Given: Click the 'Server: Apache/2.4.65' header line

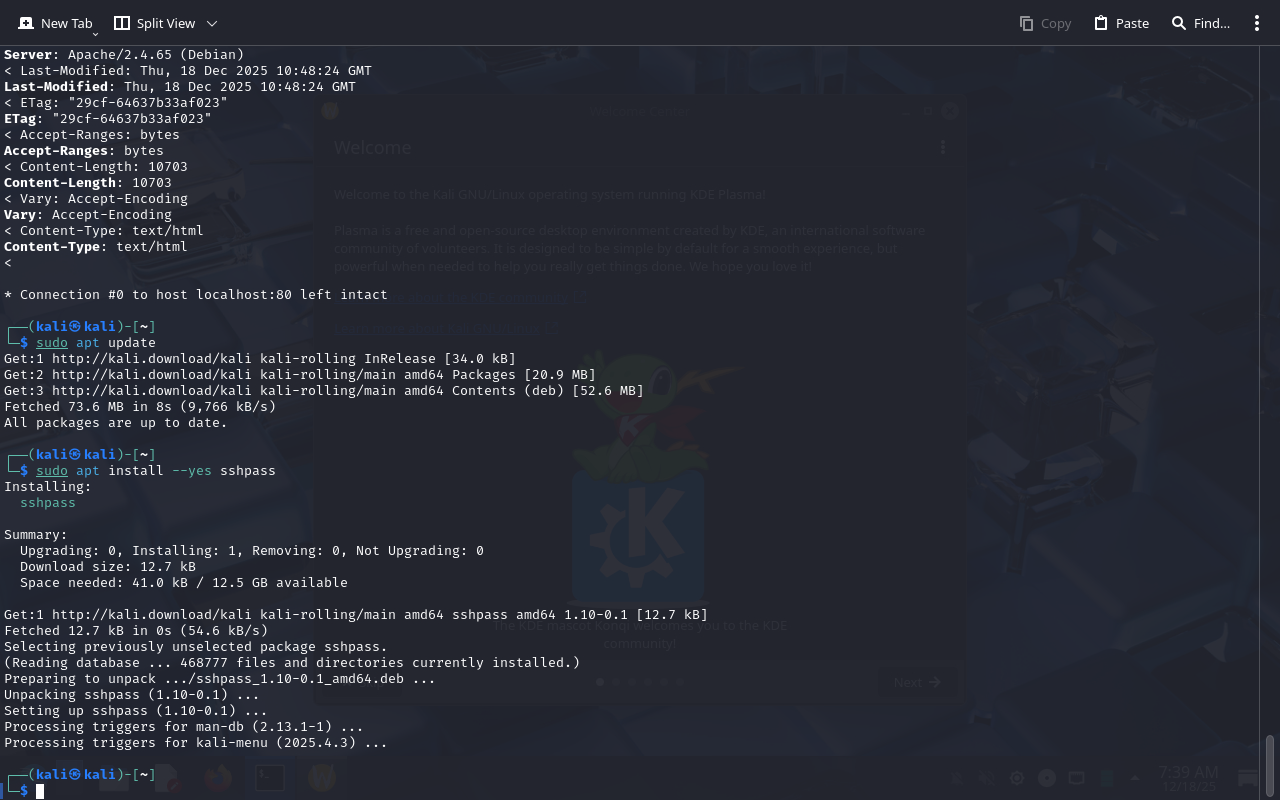Looking at the screenshot, I should [x=124, y=55].
